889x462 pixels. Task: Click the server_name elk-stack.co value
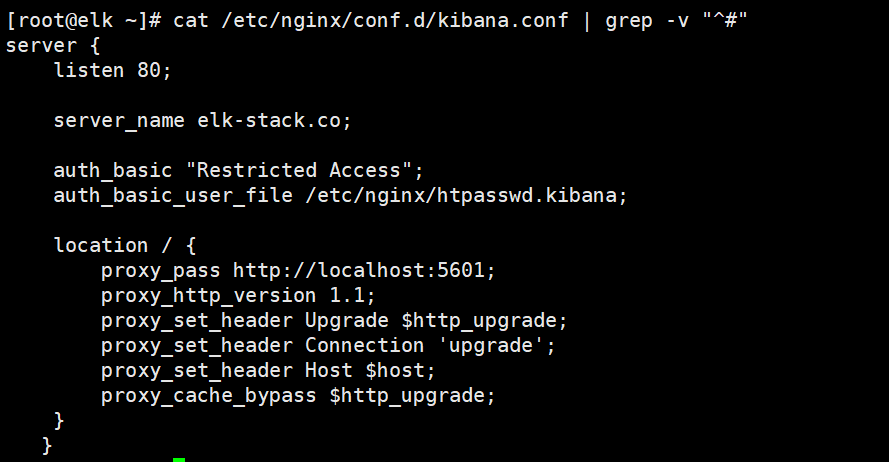pyautogui.click(x=274, y=120)
